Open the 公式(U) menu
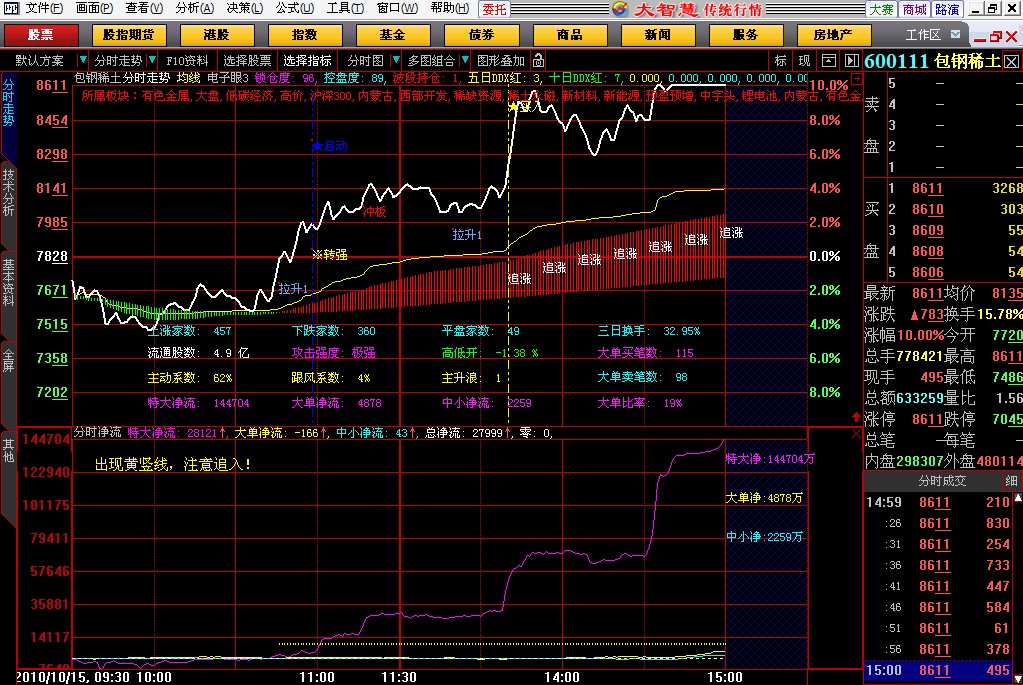 click(x=294, y=8)
